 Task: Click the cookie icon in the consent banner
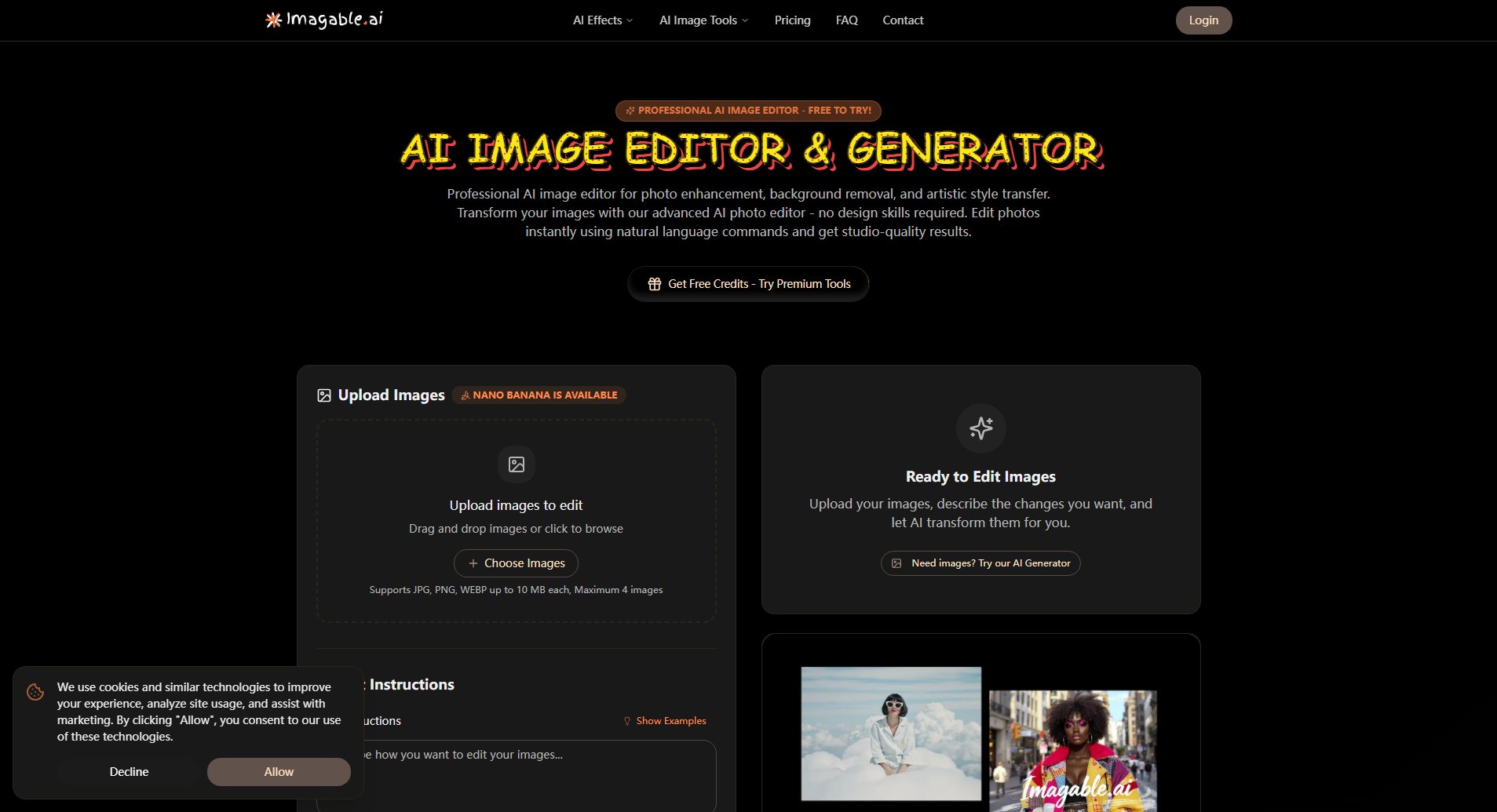[35, 692]
